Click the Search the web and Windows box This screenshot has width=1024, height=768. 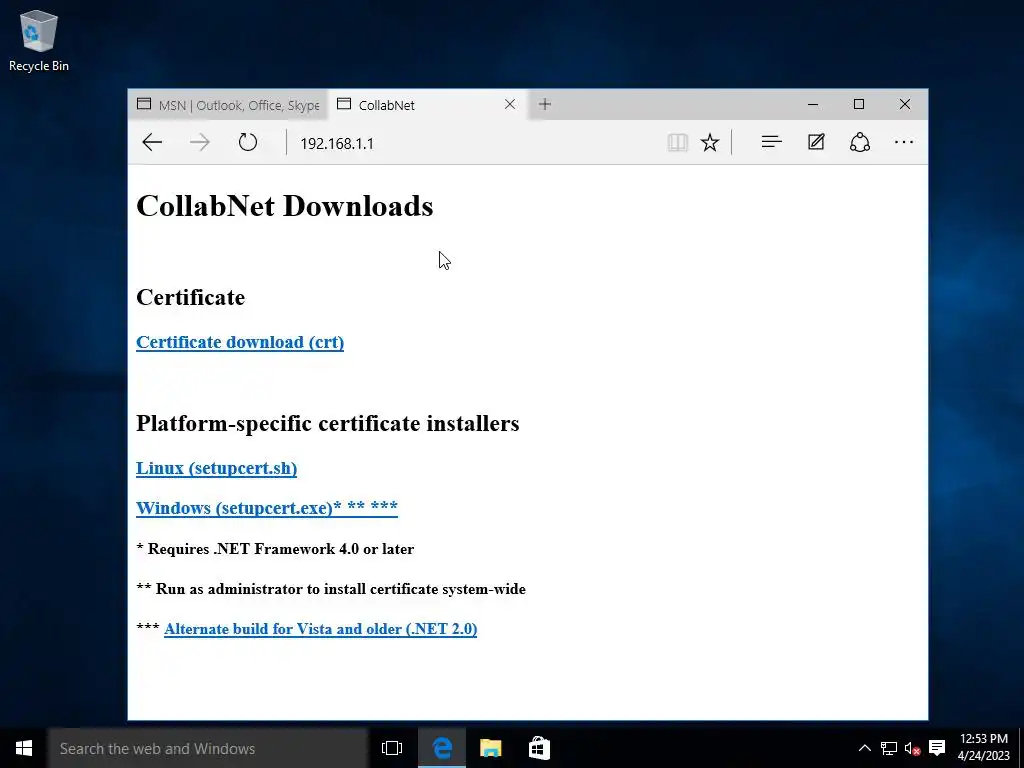coord(208,748)
